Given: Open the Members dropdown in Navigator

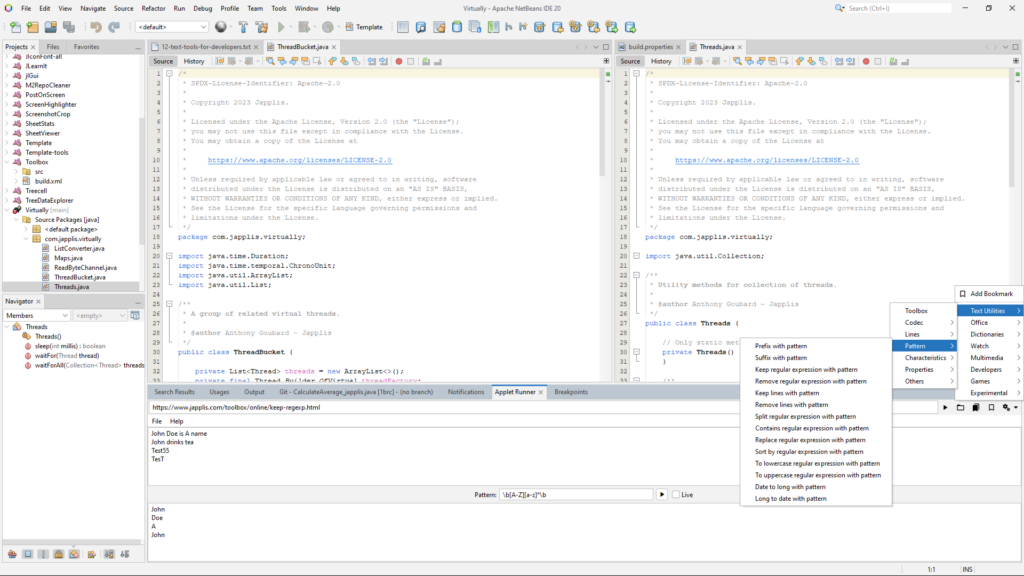Looking at the screenshot, I should pyautogui.click(x=37, y=315).
